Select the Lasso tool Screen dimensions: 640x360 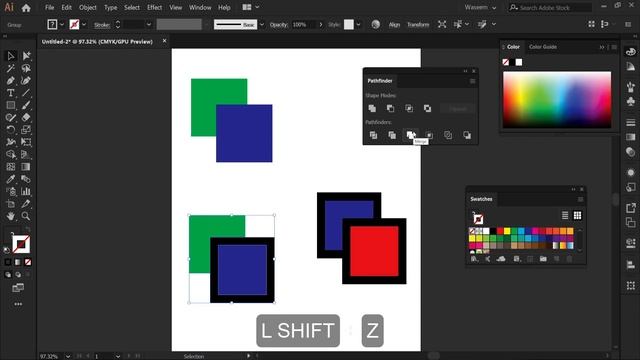point(26,68)
